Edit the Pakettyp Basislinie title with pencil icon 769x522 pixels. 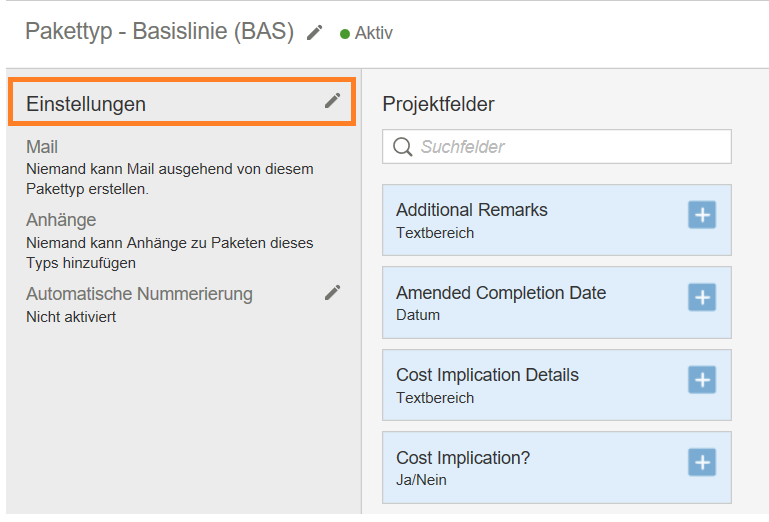click(x=314, y=33)
